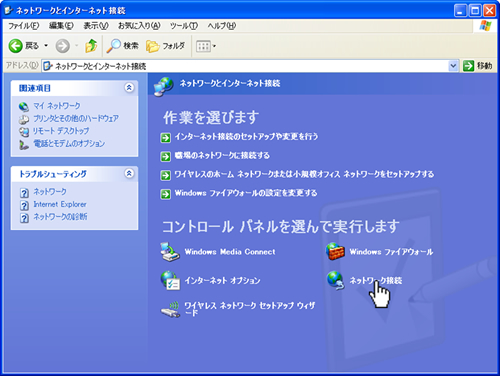Click arrow icon for internet connection setup task
The width and height of the screenshot is (500, 376).
(165, 137)
